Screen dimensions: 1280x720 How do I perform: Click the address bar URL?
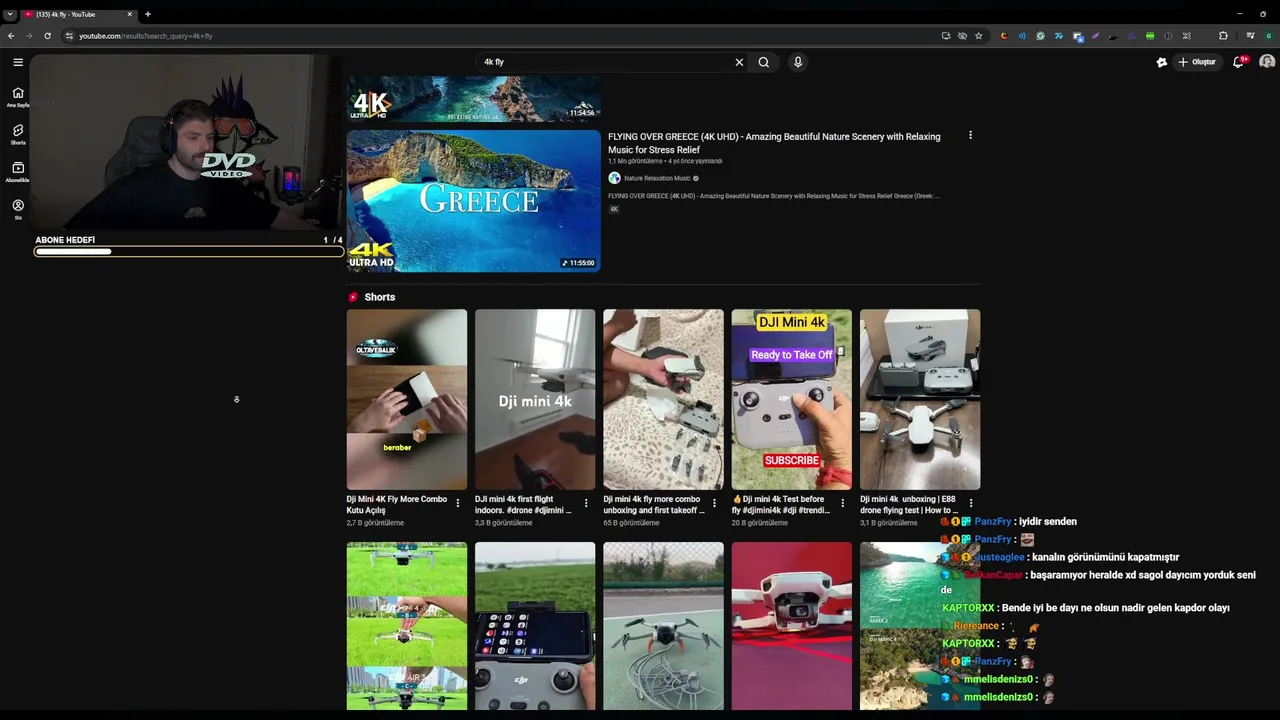146,36
